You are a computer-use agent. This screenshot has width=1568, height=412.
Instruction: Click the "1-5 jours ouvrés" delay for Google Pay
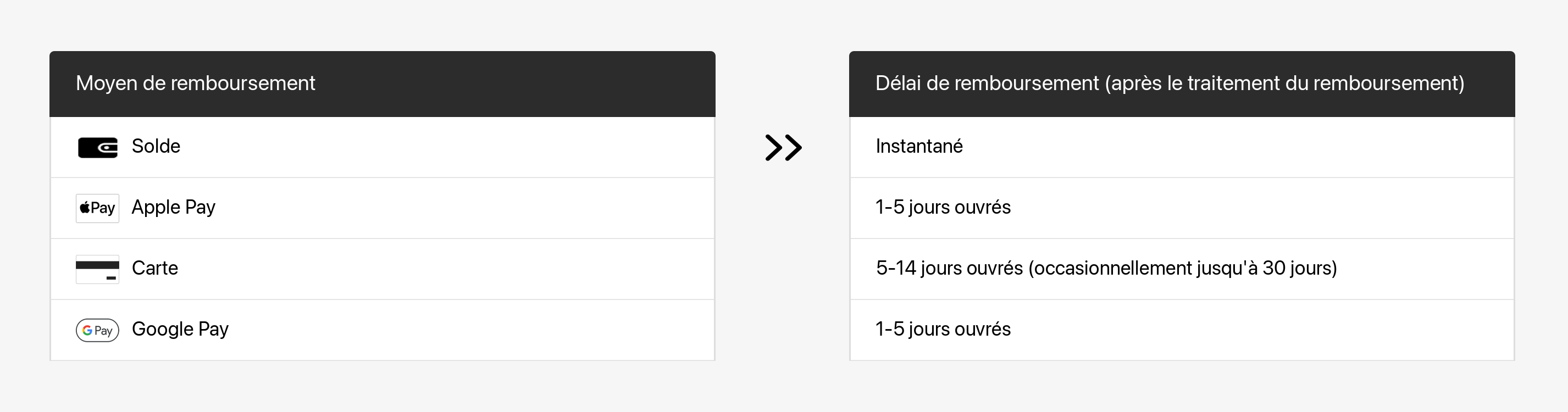pyautogui.click(x=943, y=329)
